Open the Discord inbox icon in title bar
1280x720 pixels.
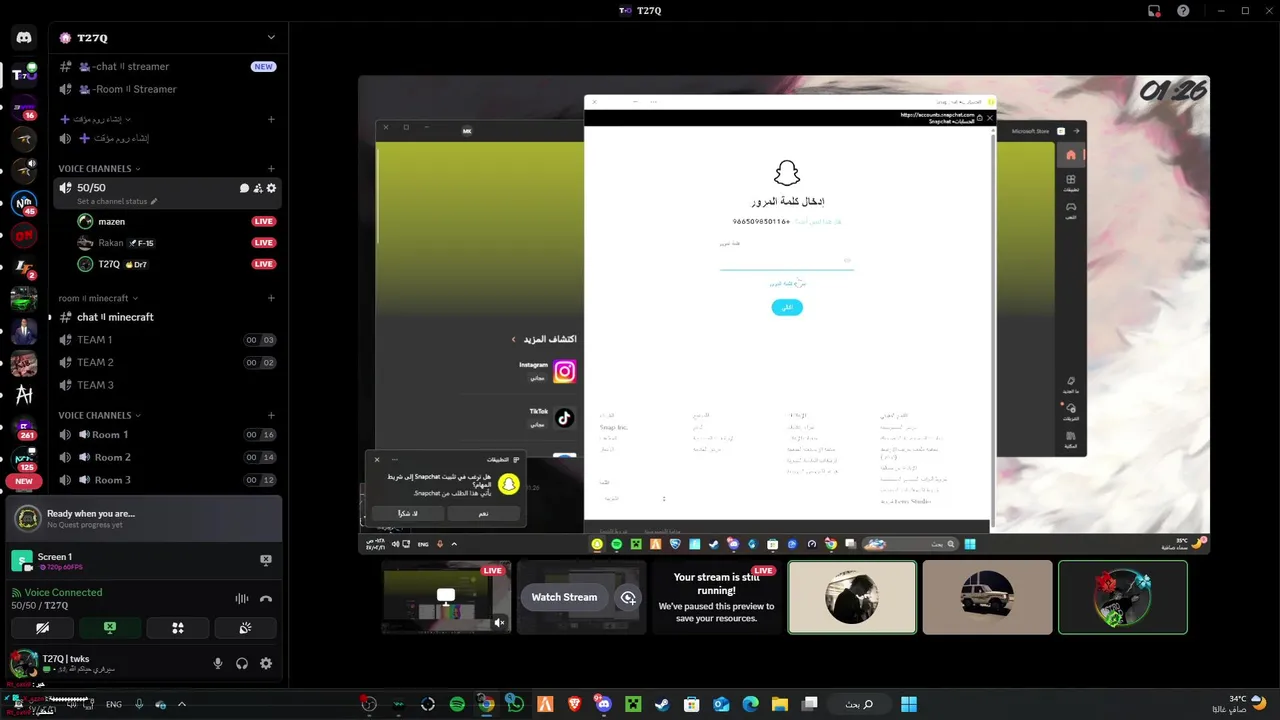[1154, 11]
